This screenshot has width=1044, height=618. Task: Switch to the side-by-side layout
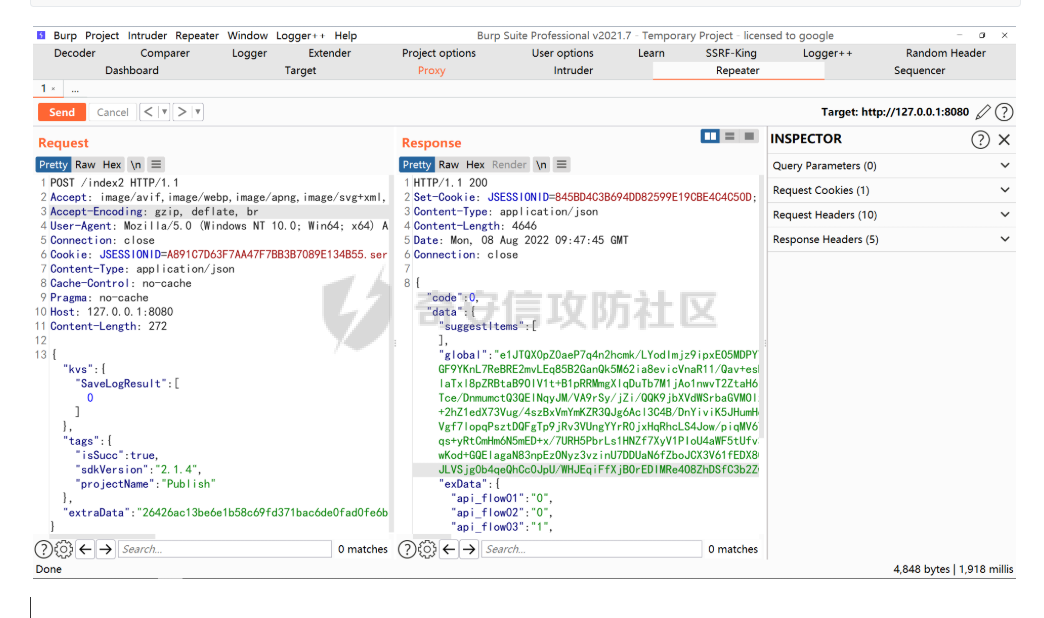710,136
